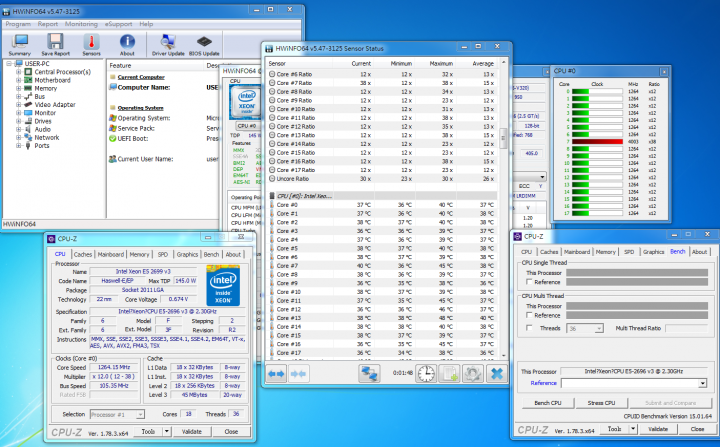Click the clock icon beside Core #6 Ratio

(x=272, y=74)
